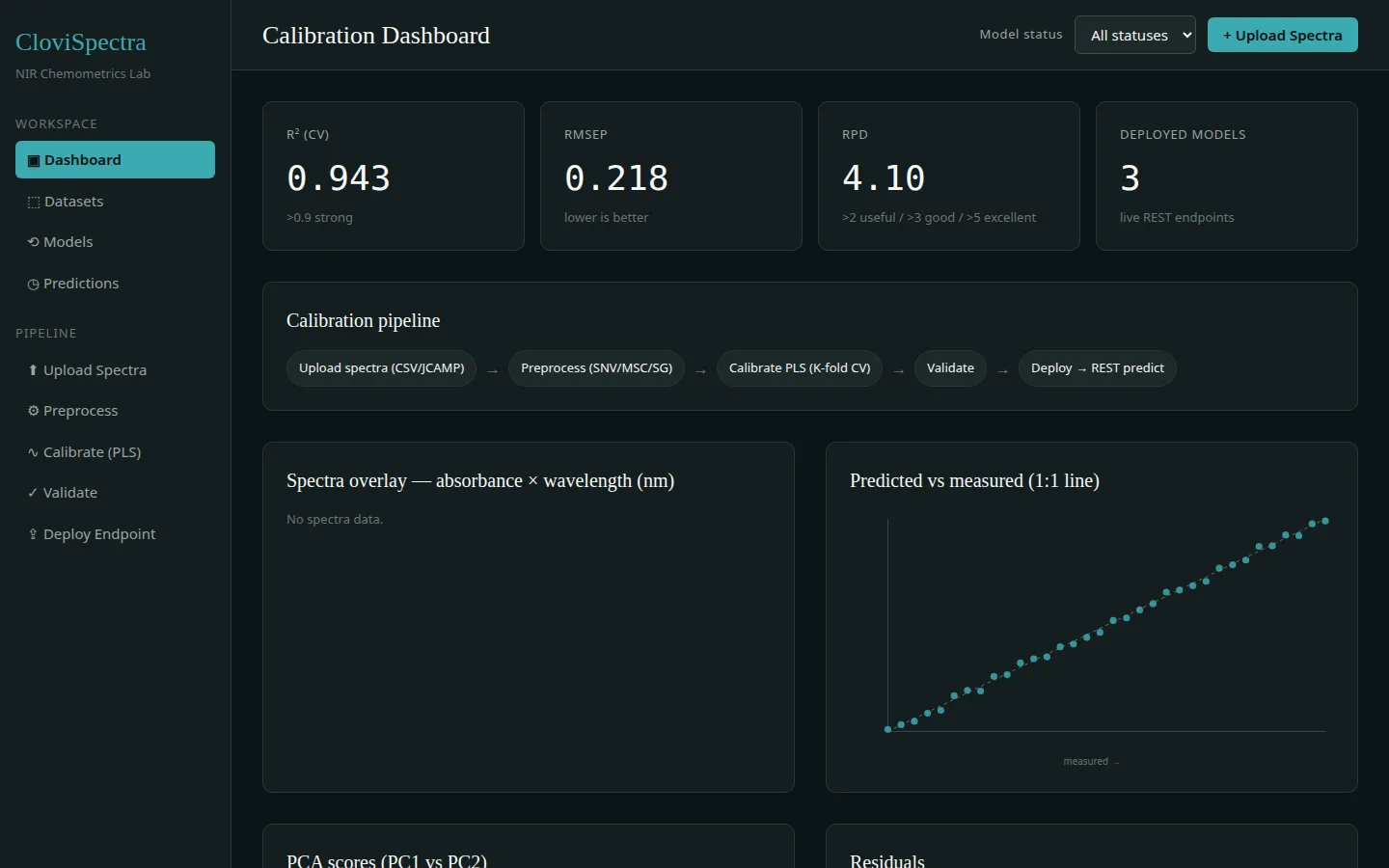Viewport: 1389px width, 868px height.
Task: Open Preprocess in the sidebar
Action: (115, 411)
